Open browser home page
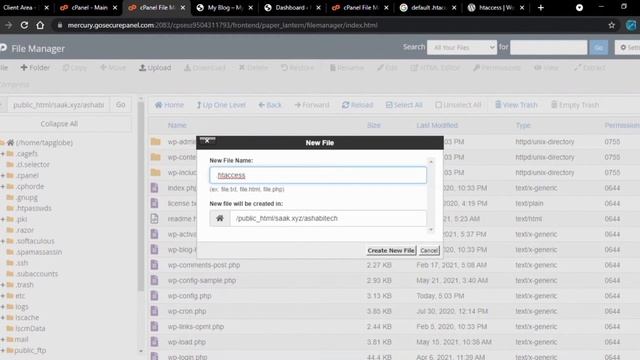 point(40,25)
